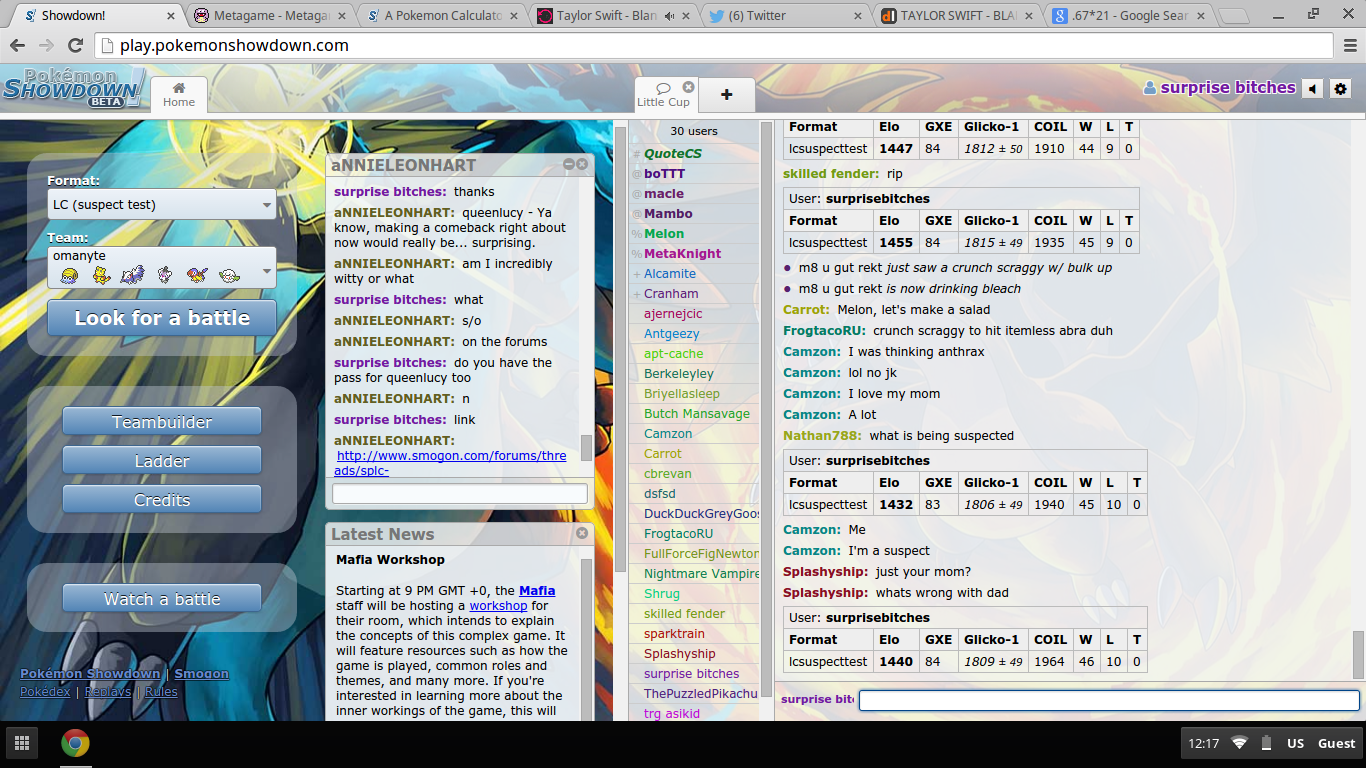The image size is (1366, 768).
Task: Reload the page with browser refresh icon
Action: (75, 46)
